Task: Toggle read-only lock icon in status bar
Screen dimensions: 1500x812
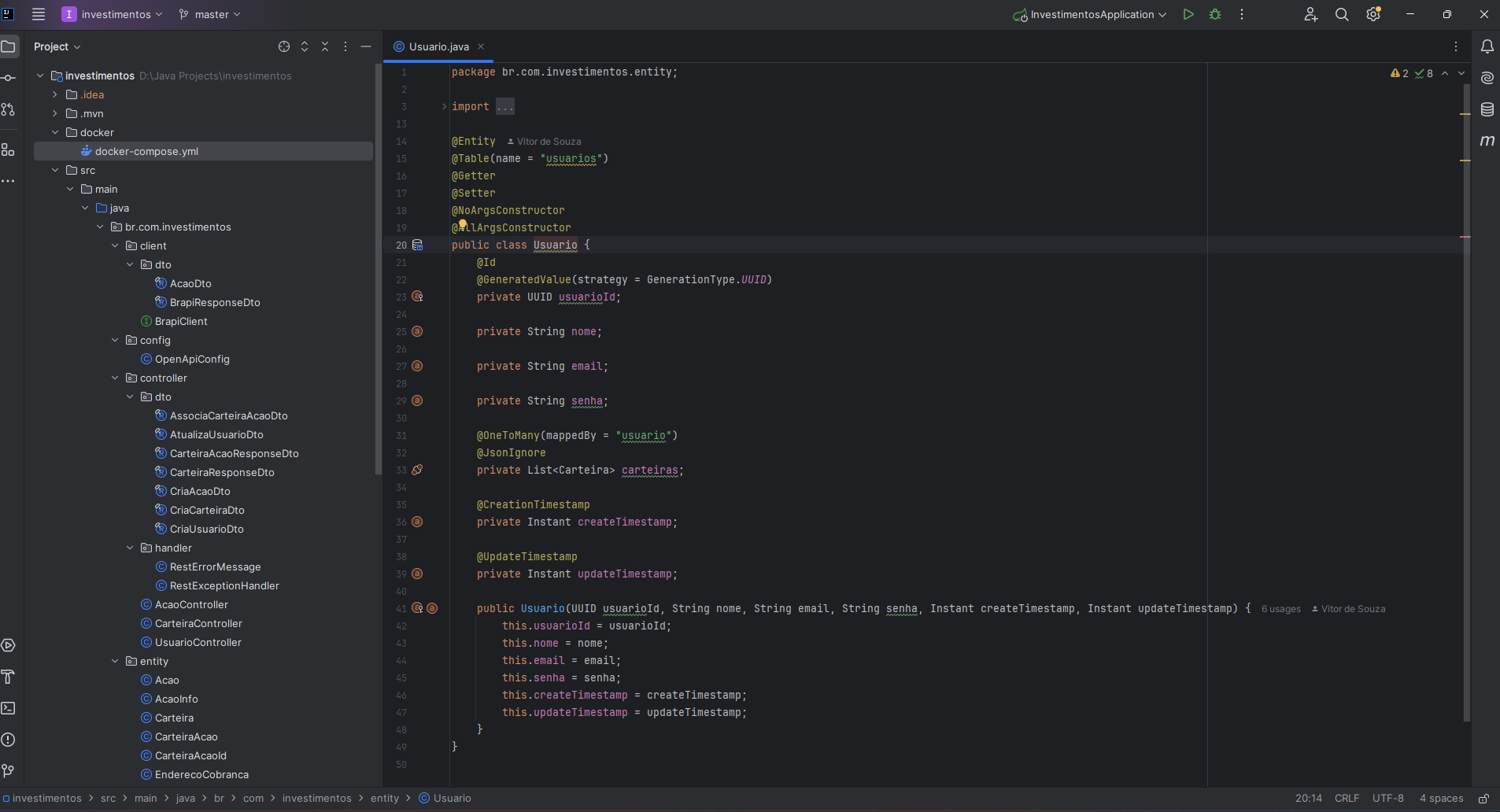Action: coord(1483,798)
